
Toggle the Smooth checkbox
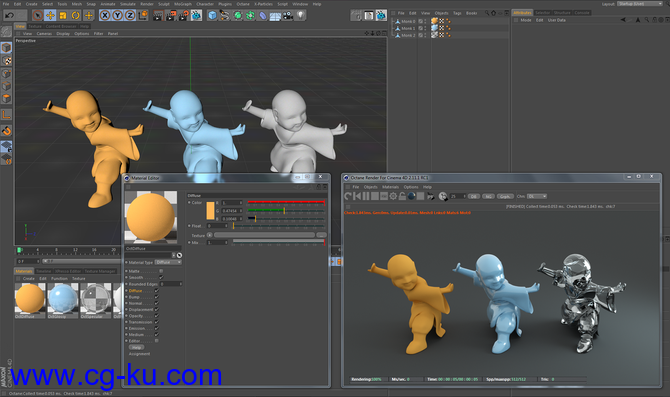pos(161,277)
